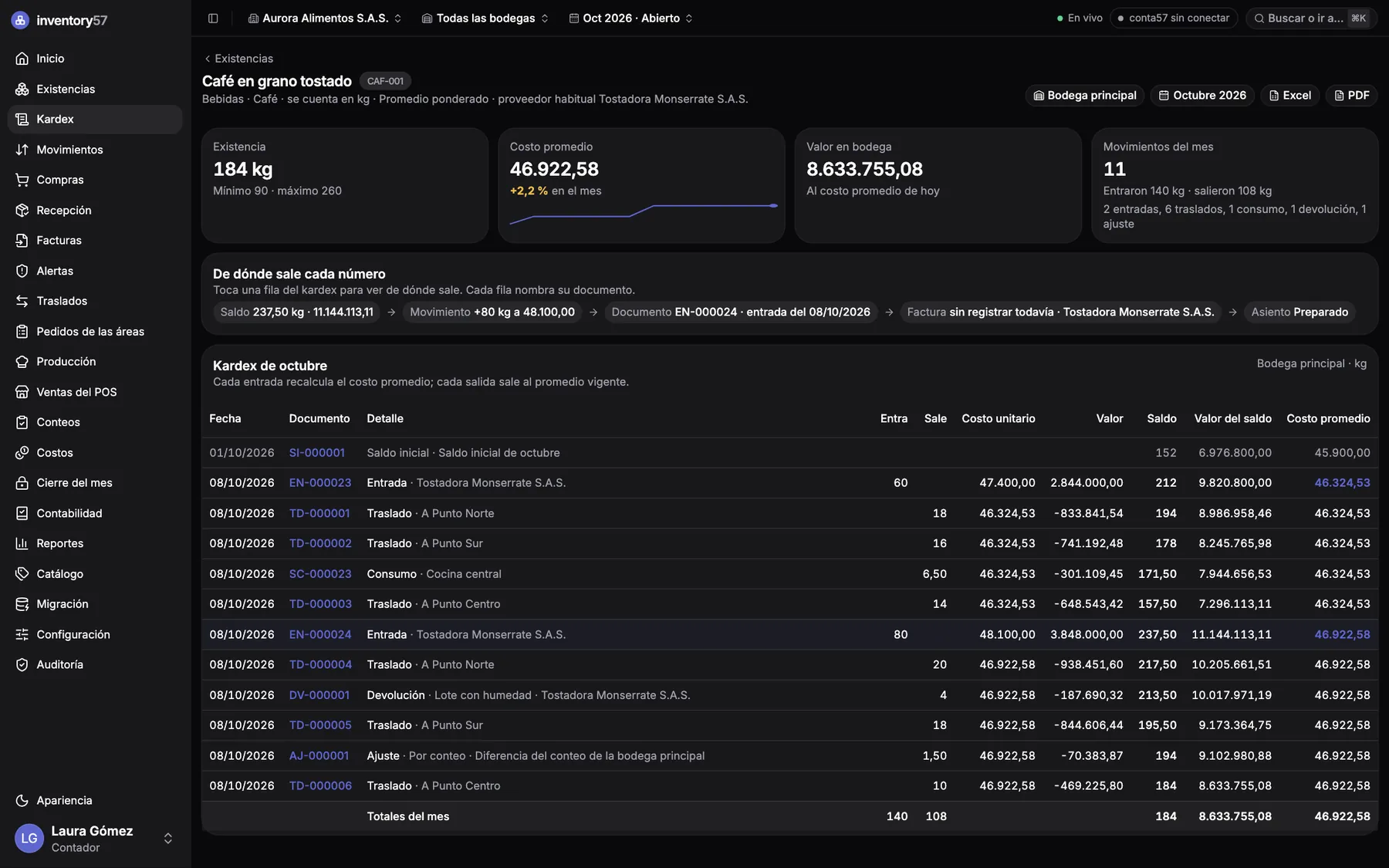Open Pedidos de las áreas

pos(95,332)
